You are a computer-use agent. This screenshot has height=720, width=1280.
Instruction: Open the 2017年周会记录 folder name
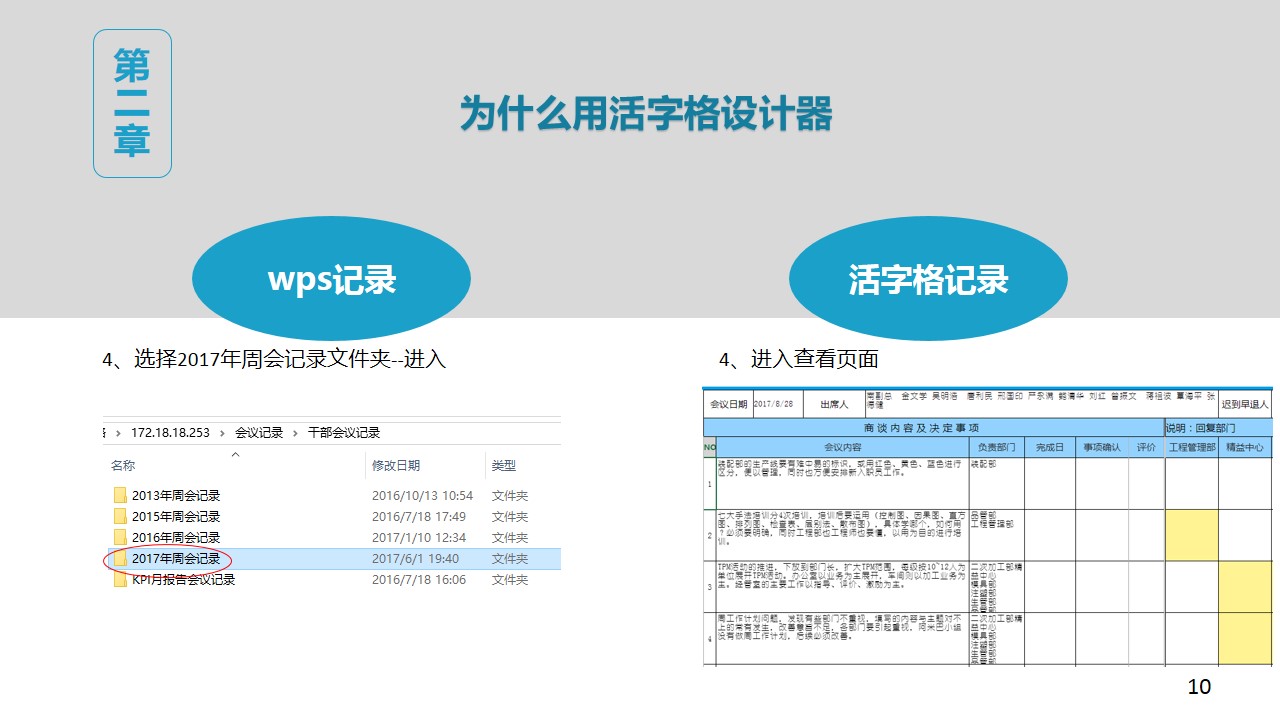(x=176, y=558)
